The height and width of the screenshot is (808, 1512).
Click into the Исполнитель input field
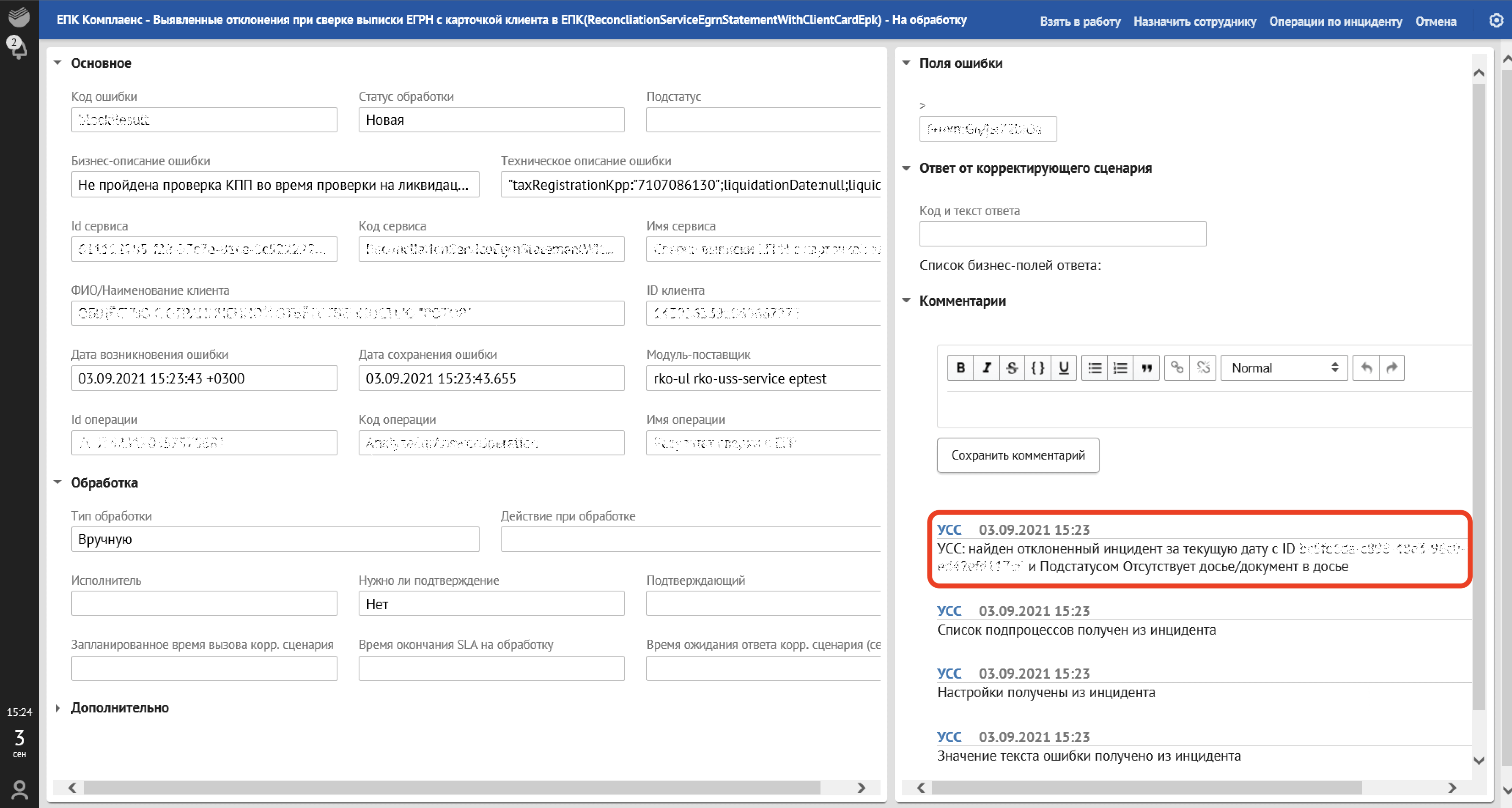204,604
